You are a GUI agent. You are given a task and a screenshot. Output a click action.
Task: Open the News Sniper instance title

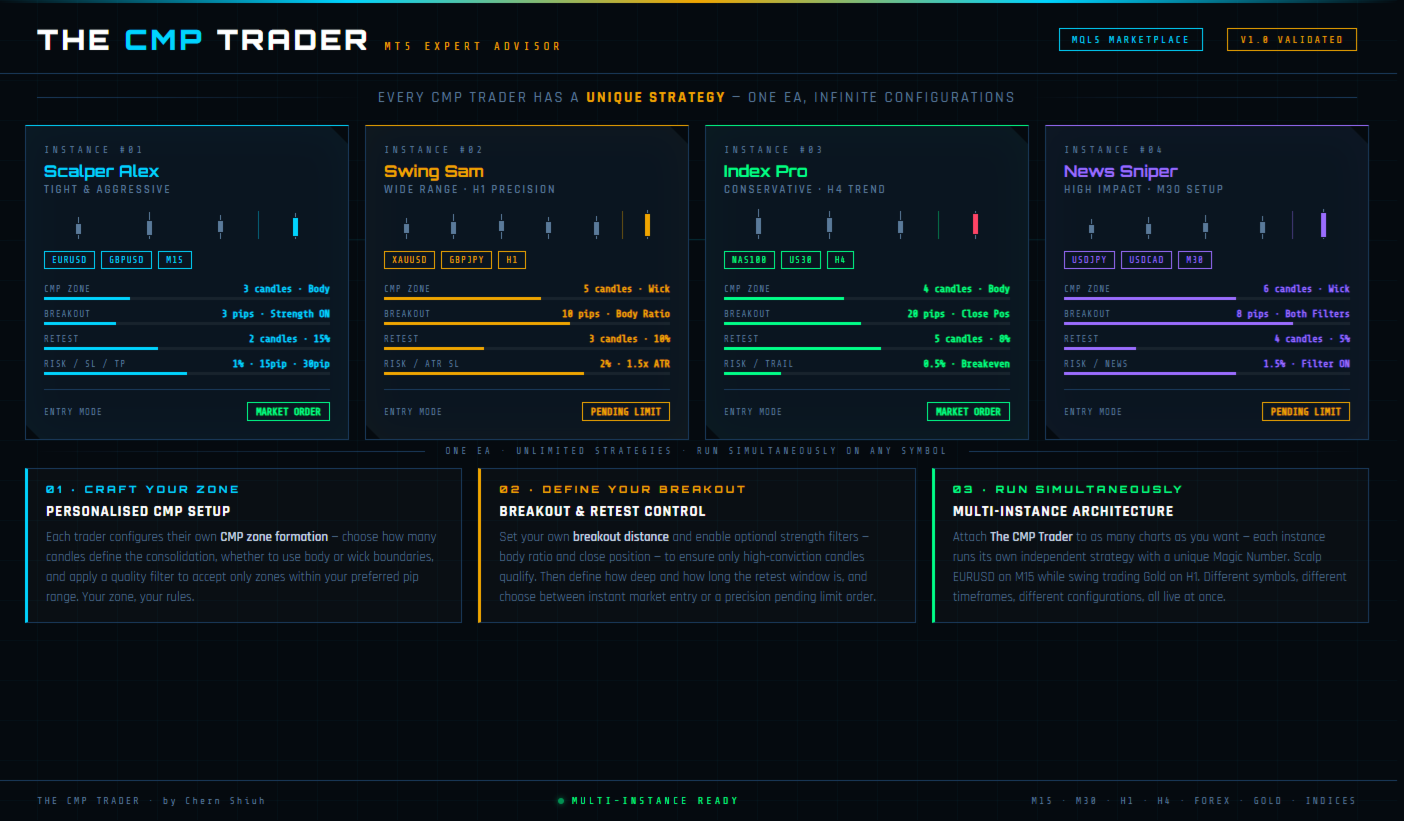click(x=1121, y=171)
